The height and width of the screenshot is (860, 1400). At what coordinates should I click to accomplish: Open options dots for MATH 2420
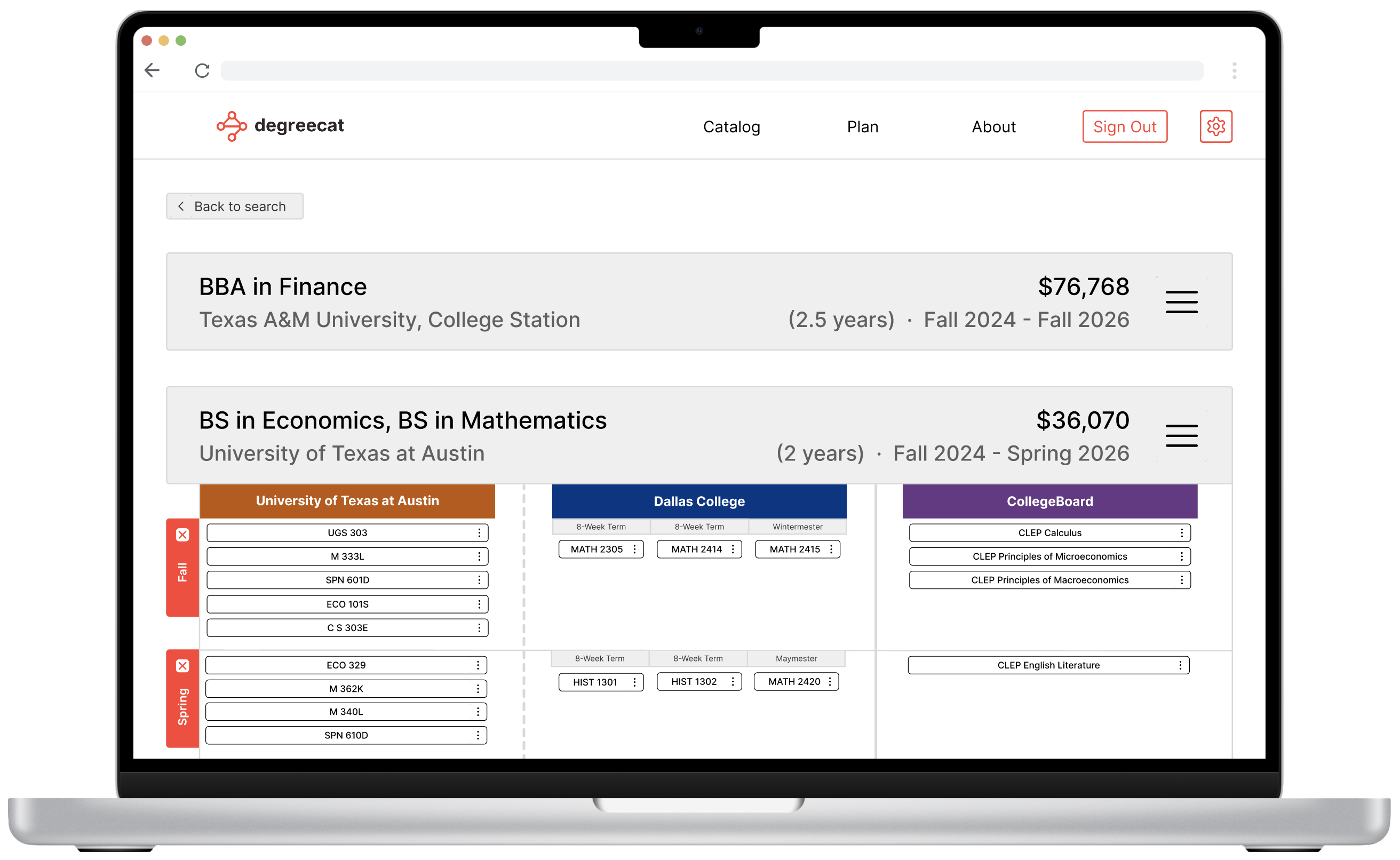coord(830,681)
